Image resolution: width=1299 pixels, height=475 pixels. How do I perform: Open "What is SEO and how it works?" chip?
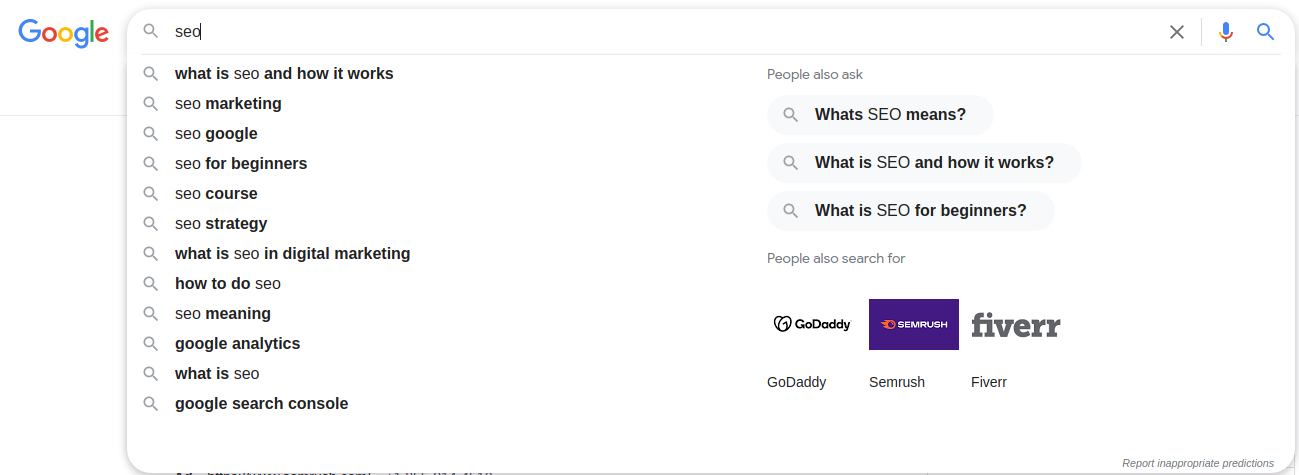click(924, 163)
